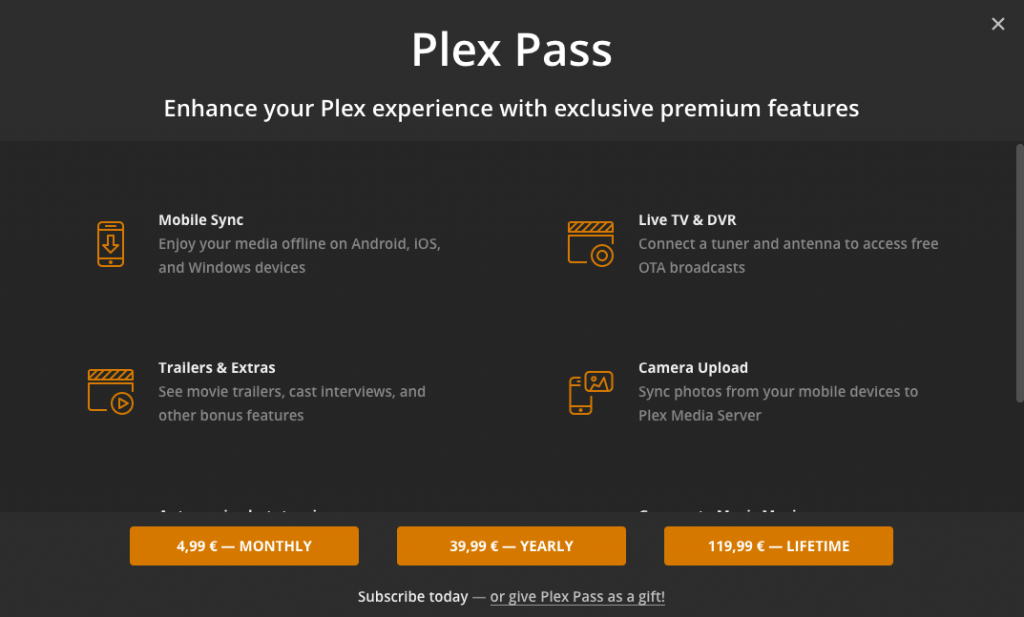Click the Sync photos description text
Viewport: 1024px width, 617px height.
[778, 404]
